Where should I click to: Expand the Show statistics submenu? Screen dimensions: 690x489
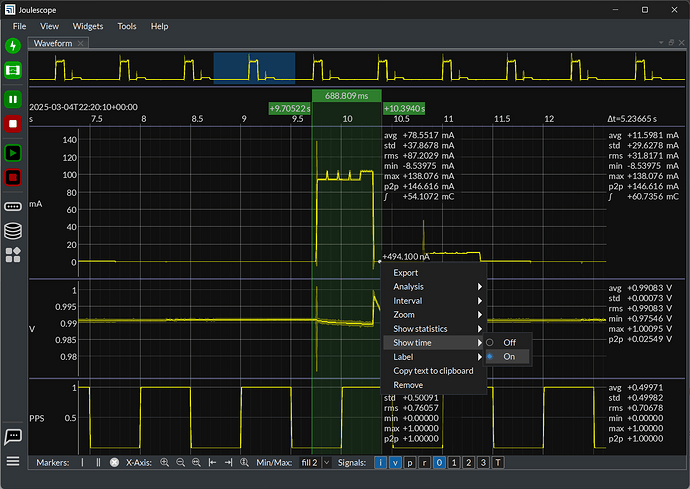pos(433,329)
